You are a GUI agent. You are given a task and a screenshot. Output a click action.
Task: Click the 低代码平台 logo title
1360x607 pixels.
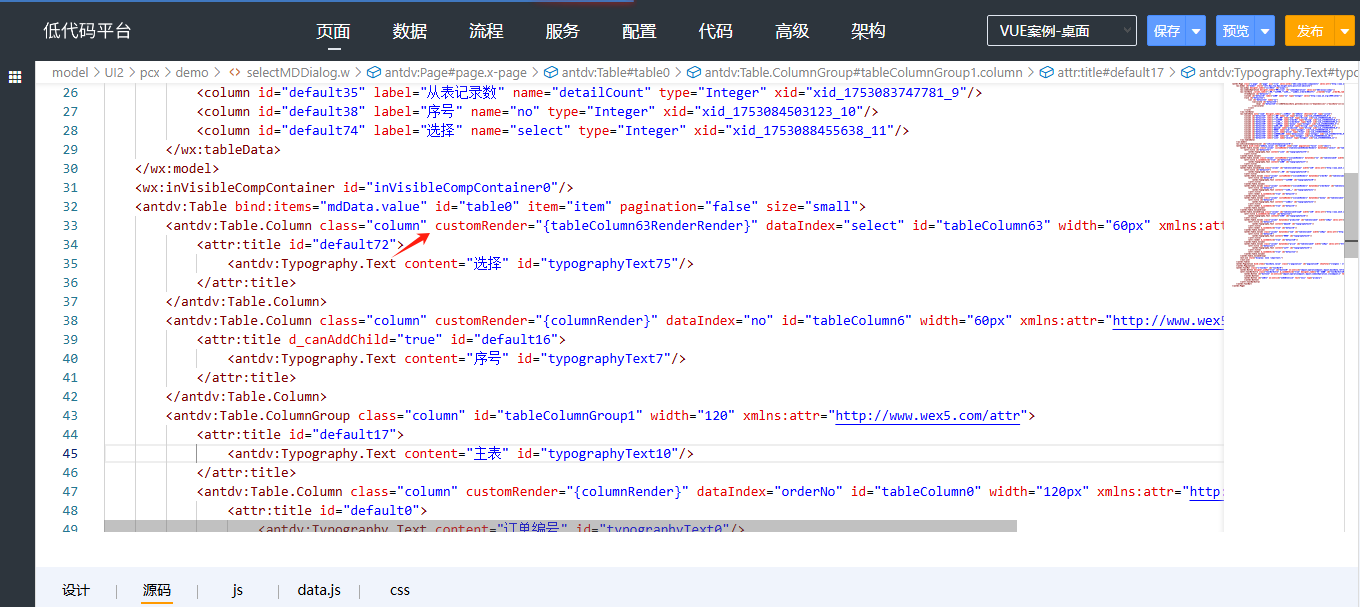click(87, 31)
